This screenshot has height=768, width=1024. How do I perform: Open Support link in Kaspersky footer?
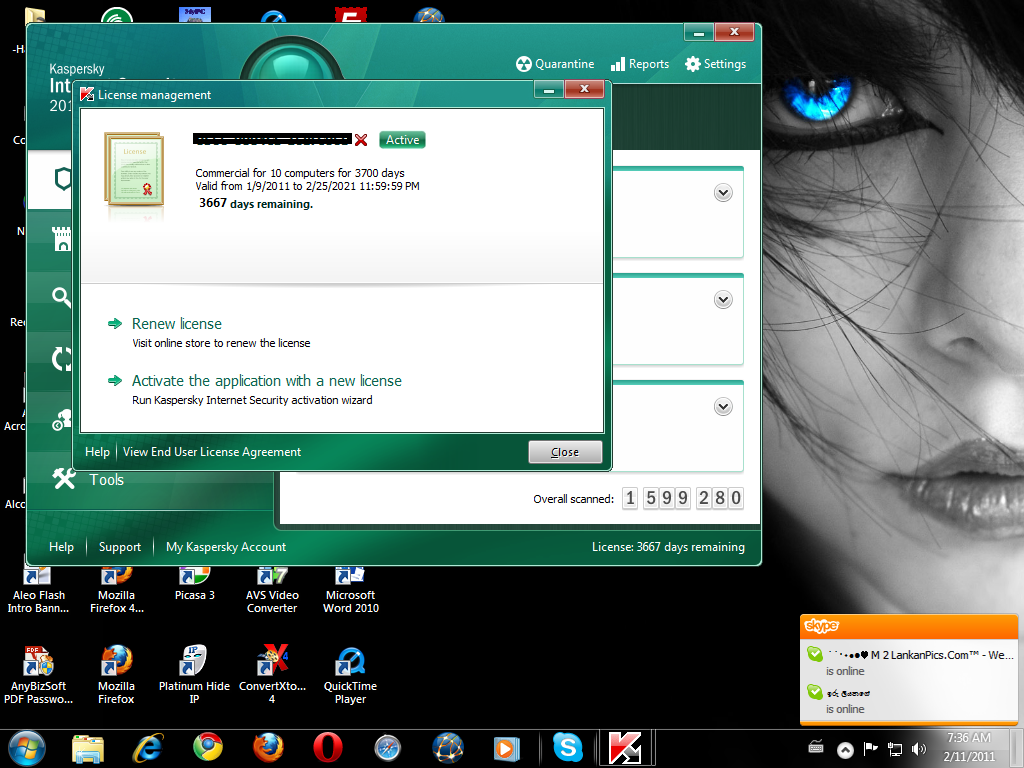click(x=120, y=547)
